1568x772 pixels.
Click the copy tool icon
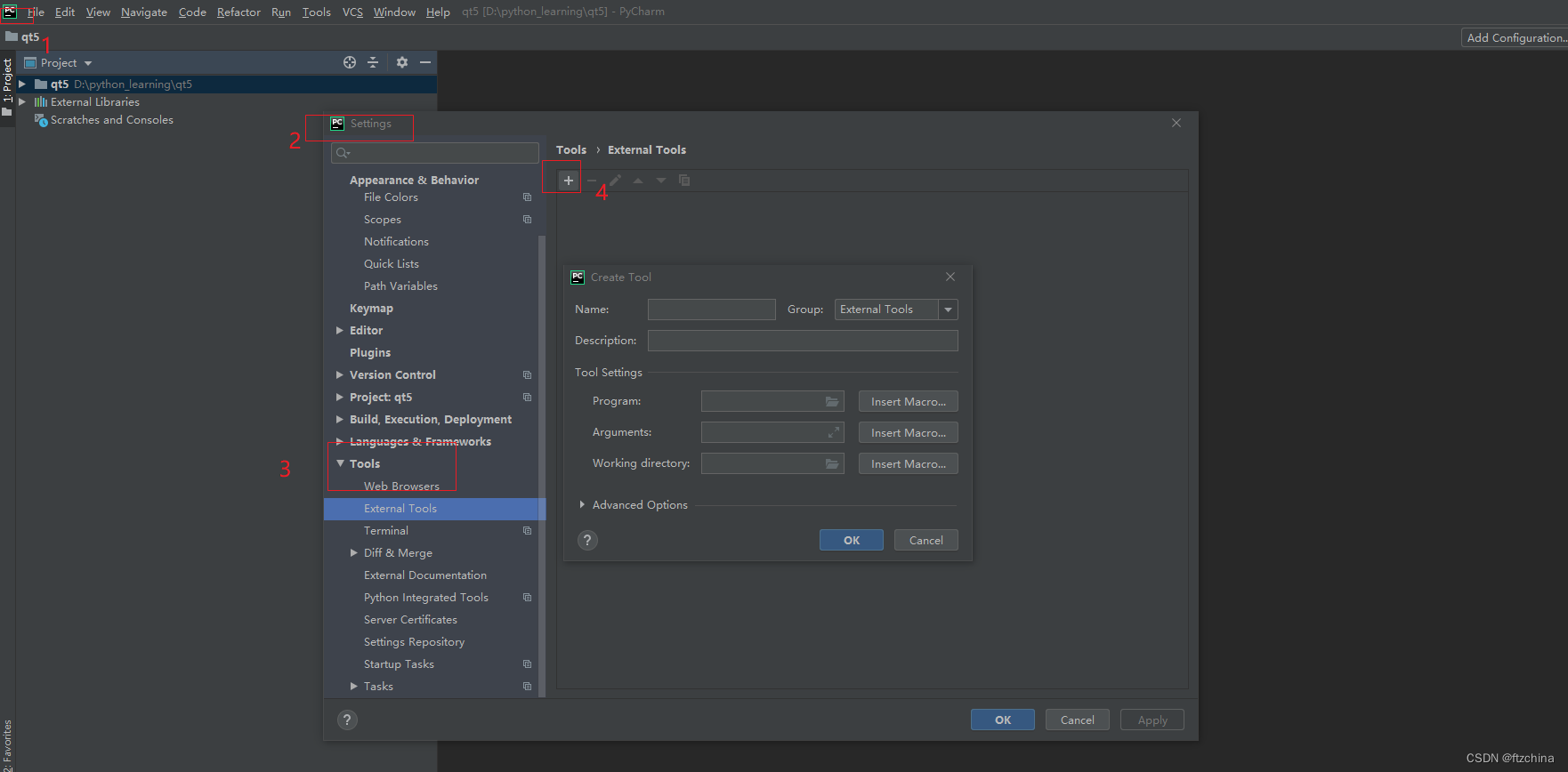(684, 181)
